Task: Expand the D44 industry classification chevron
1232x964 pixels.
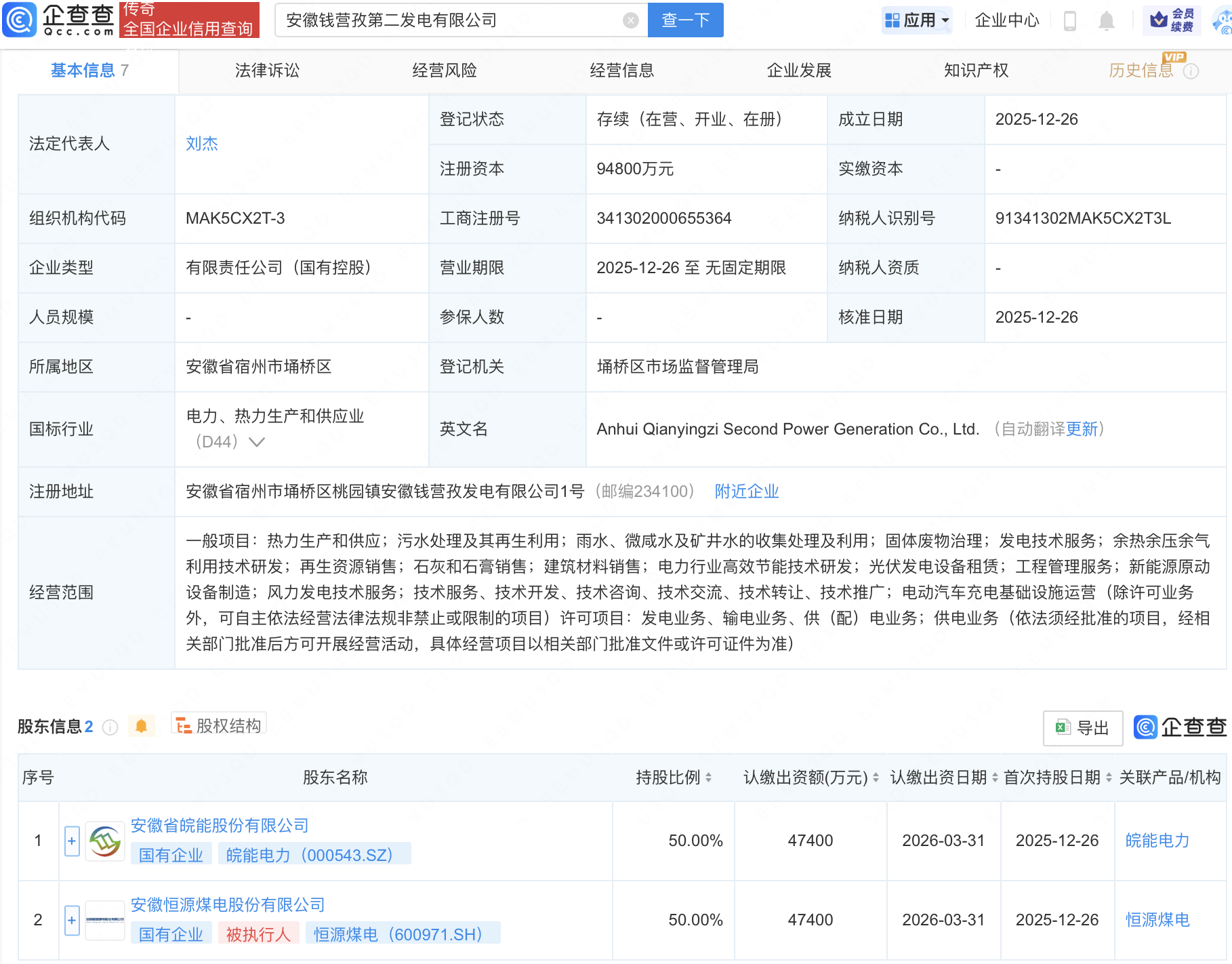Action: 256,441
